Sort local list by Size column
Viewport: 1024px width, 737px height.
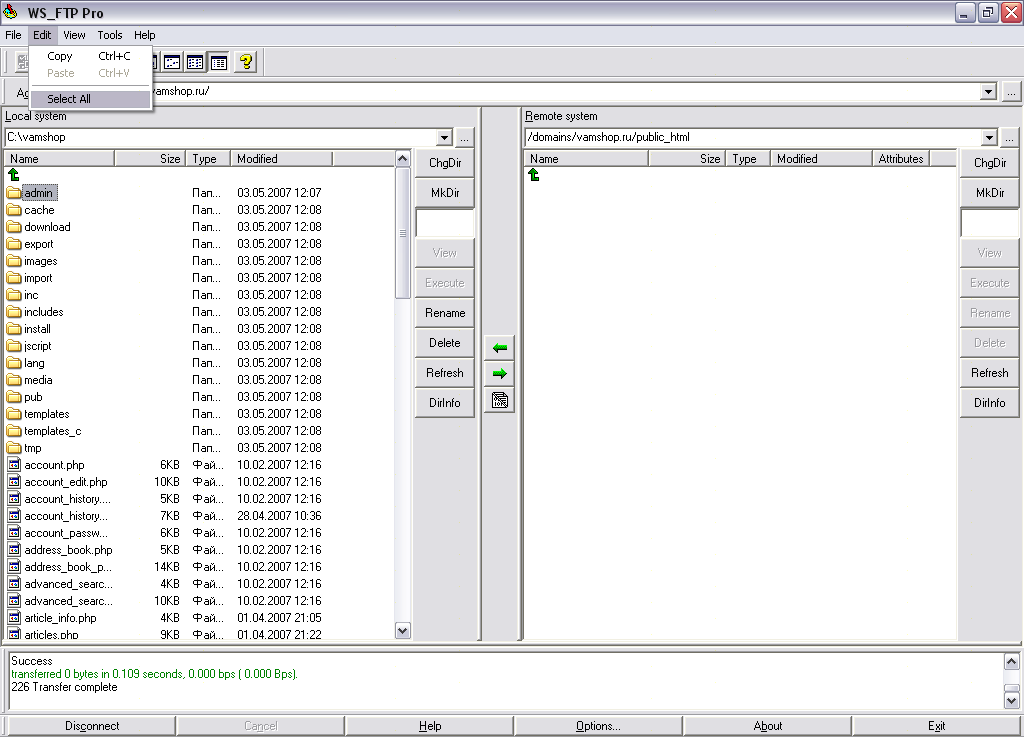[150, 159]
